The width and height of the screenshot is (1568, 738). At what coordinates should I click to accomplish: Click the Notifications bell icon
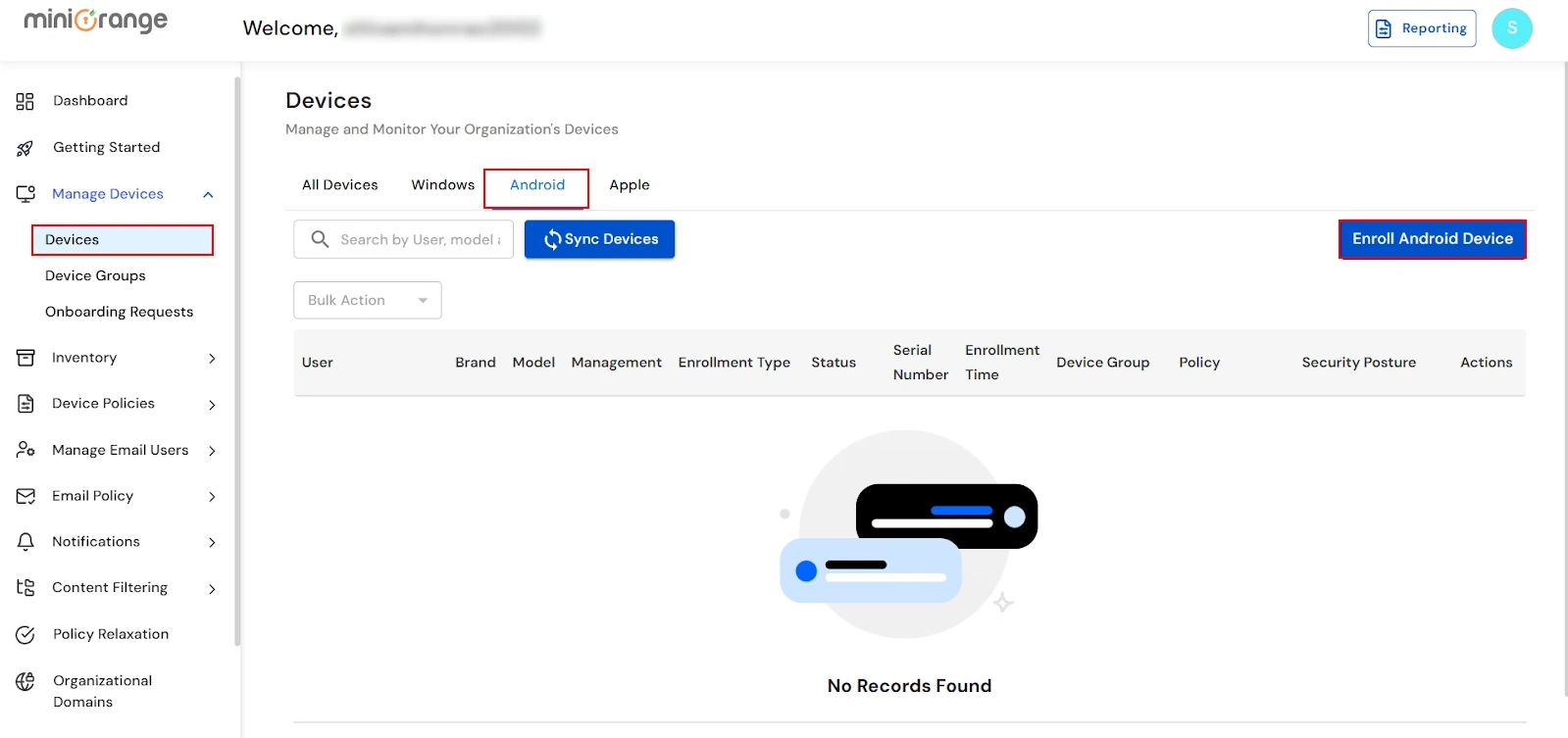point(25,542)
